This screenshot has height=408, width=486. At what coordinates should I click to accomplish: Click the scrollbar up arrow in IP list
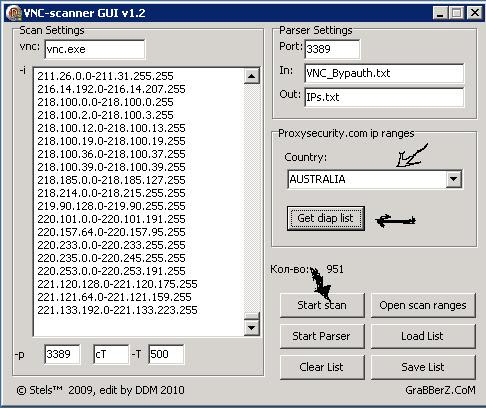pos(252,76)
